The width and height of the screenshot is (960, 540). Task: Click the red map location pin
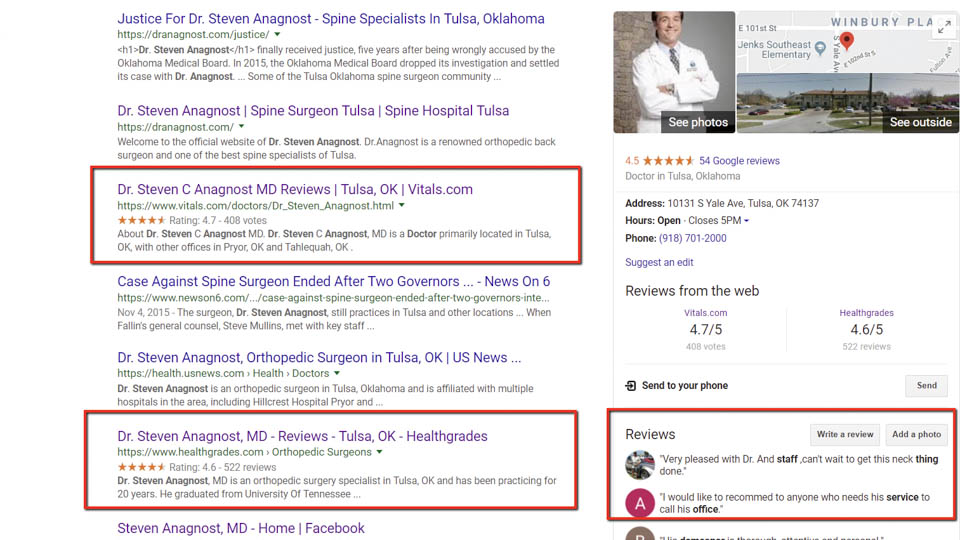(x=847, y=41)
